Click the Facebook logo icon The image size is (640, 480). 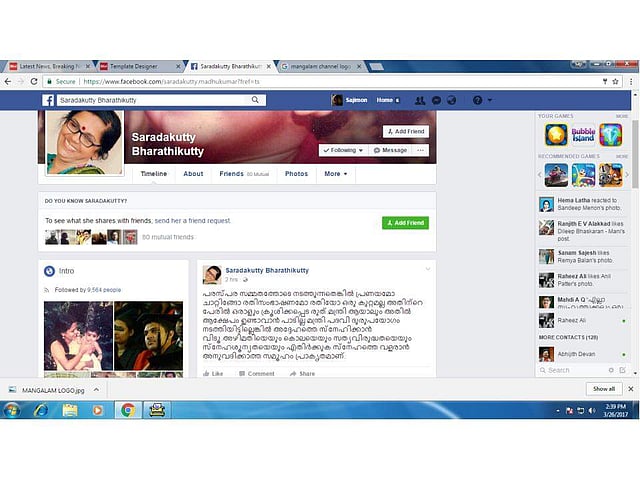[48, 101]
